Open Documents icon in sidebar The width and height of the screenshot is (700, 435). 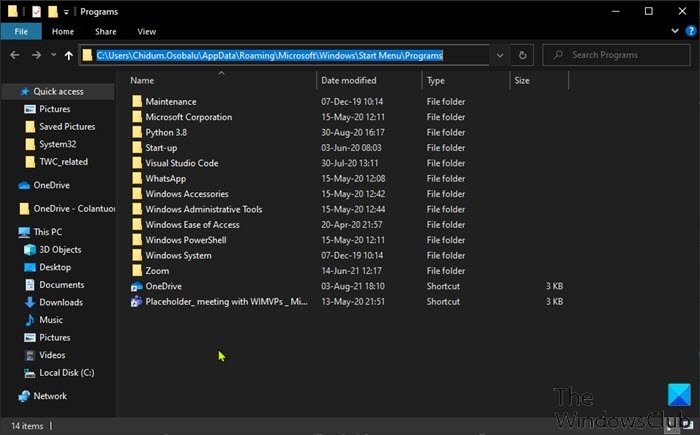pyautogui.click(x=30, y=285)
